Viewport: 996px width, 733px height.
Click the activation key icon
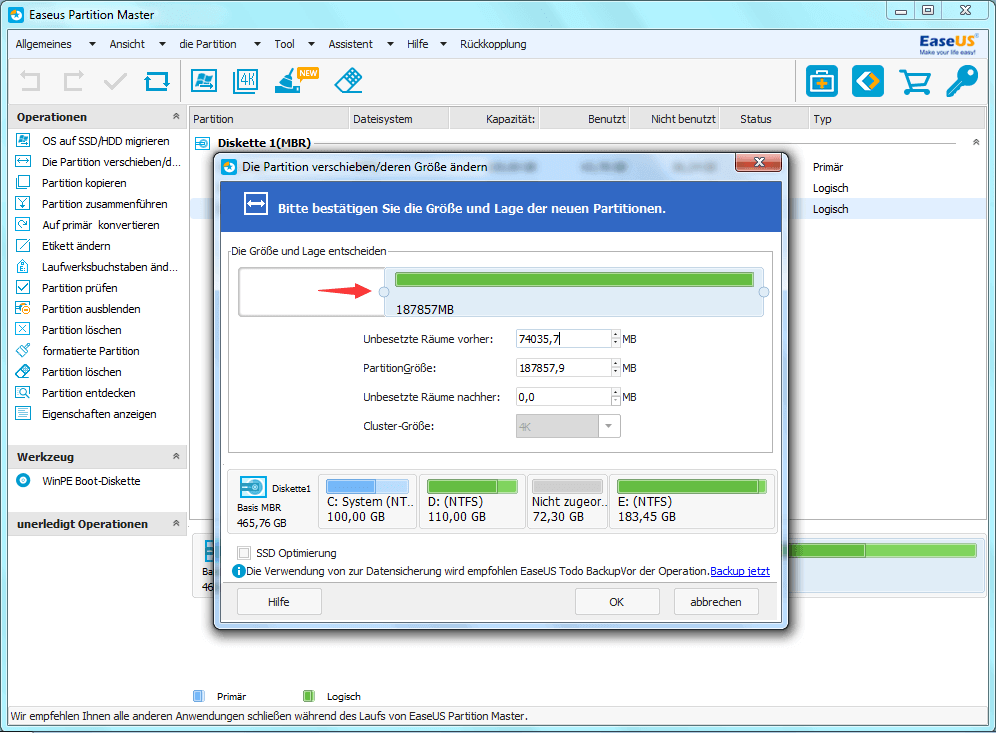pos(962,81)
